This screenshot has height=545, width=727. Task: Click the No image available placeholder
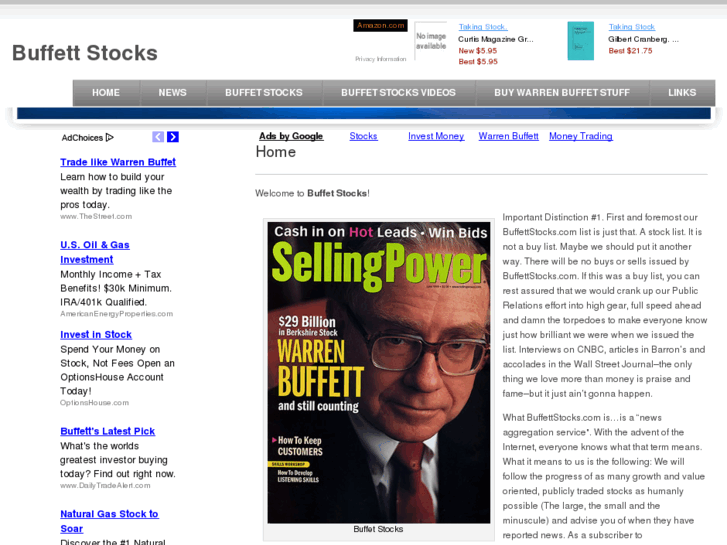point(431,41)
